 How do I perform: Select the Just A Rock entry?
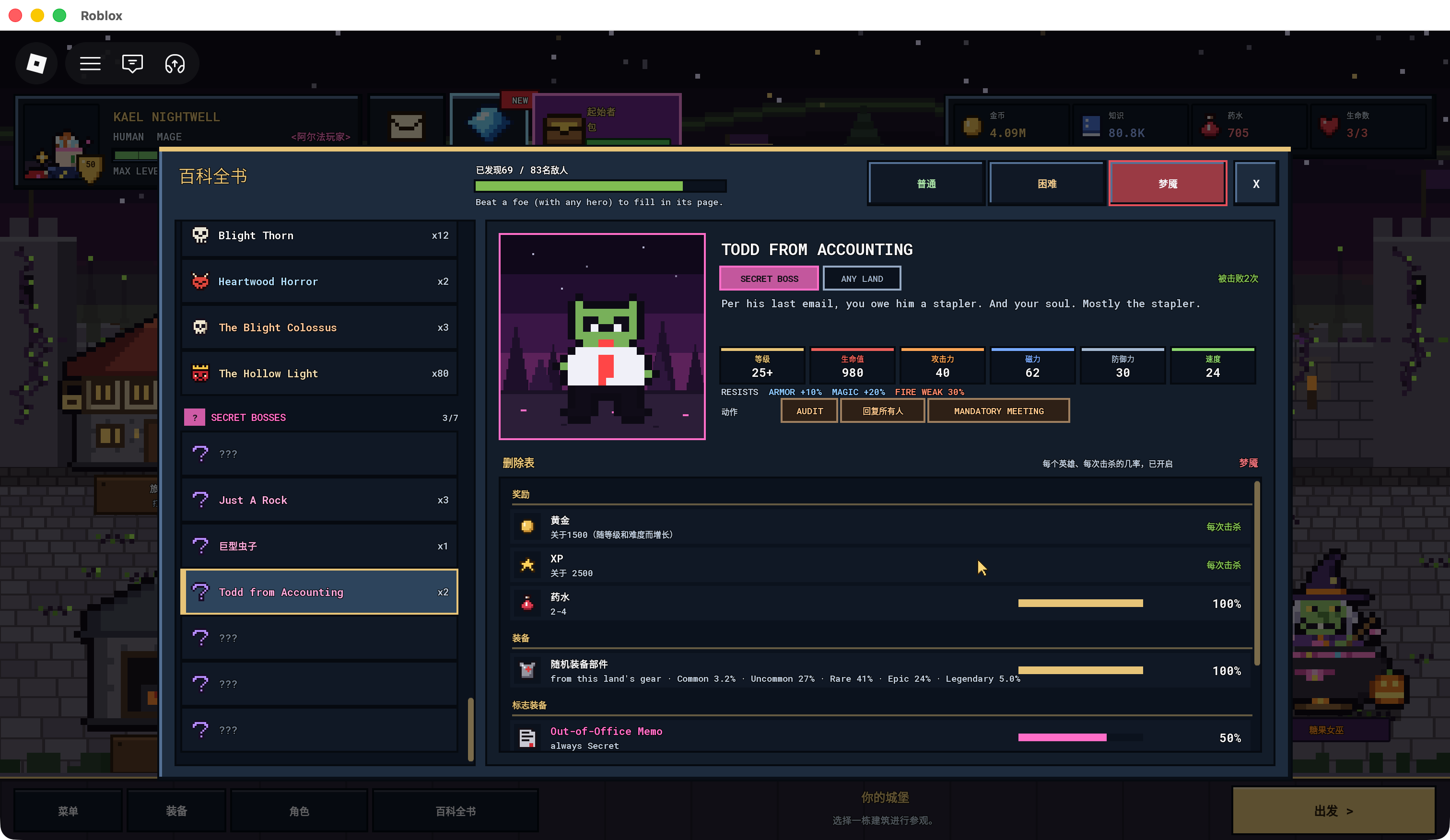tap(319, 500)
